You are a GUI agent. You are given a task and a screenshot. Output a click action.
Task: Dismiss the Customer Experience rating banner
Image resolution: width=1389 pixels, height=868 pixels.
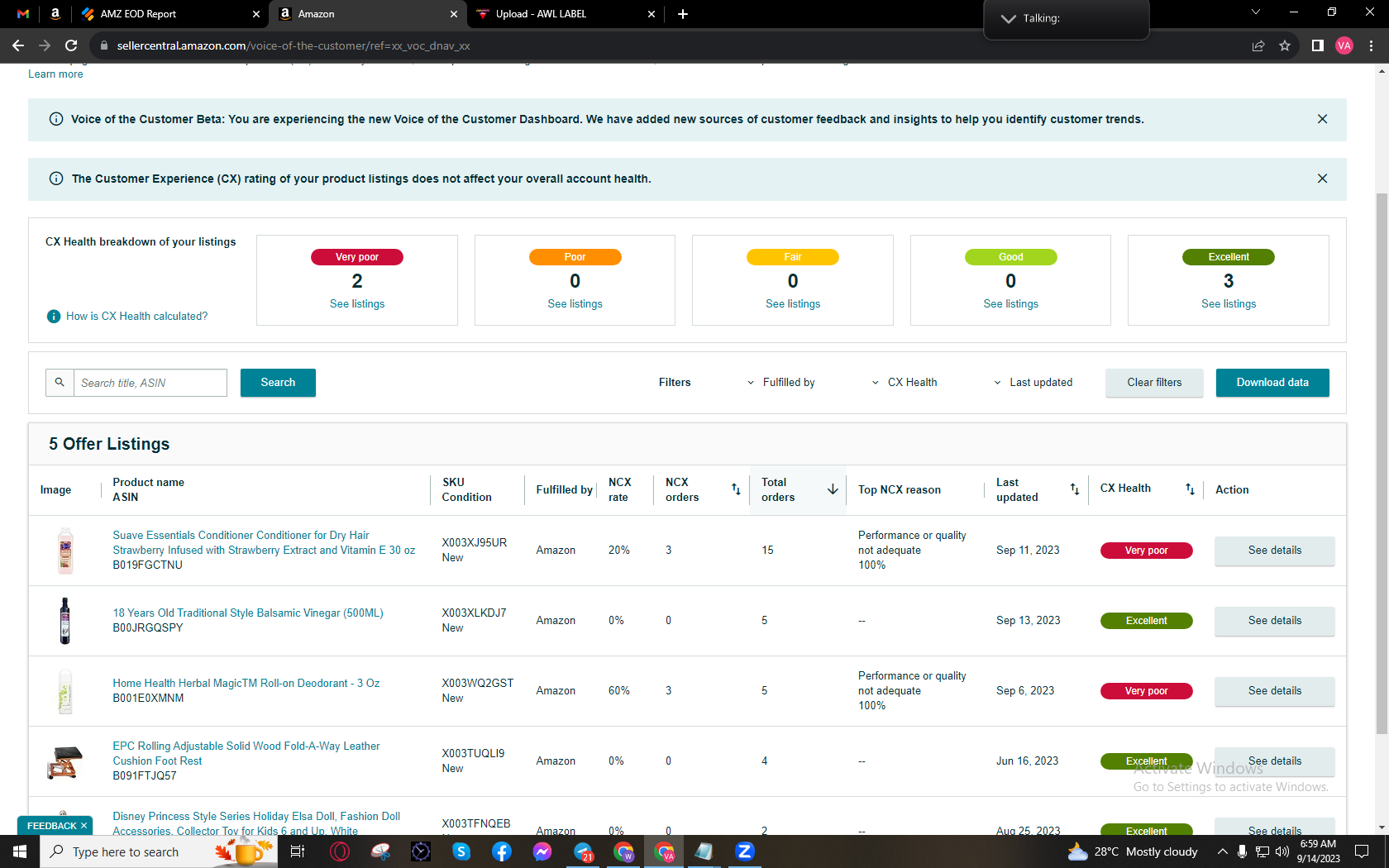[x=1322, y=179]
